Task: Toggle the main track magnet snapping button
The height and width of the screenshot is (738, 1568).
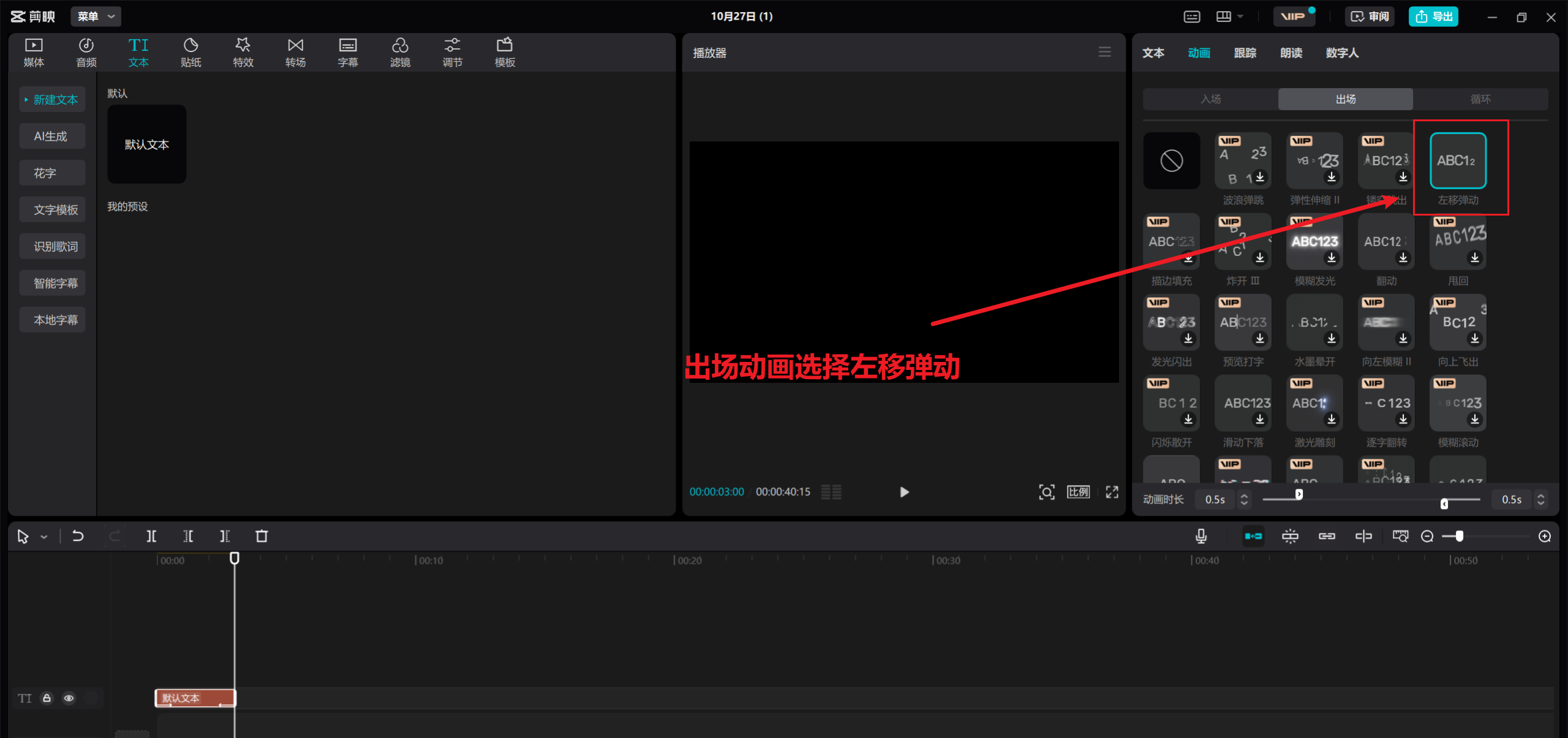Action: pyautogui.click(x=1253, y=537)
